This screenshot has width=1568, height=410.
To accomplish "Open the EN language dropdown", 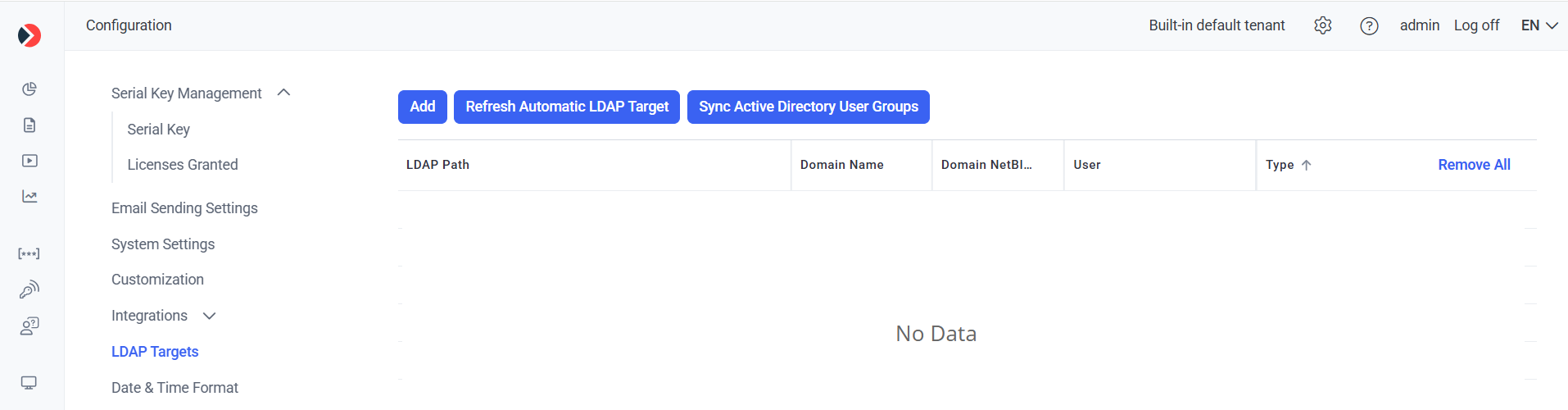I will (1539, 25).
